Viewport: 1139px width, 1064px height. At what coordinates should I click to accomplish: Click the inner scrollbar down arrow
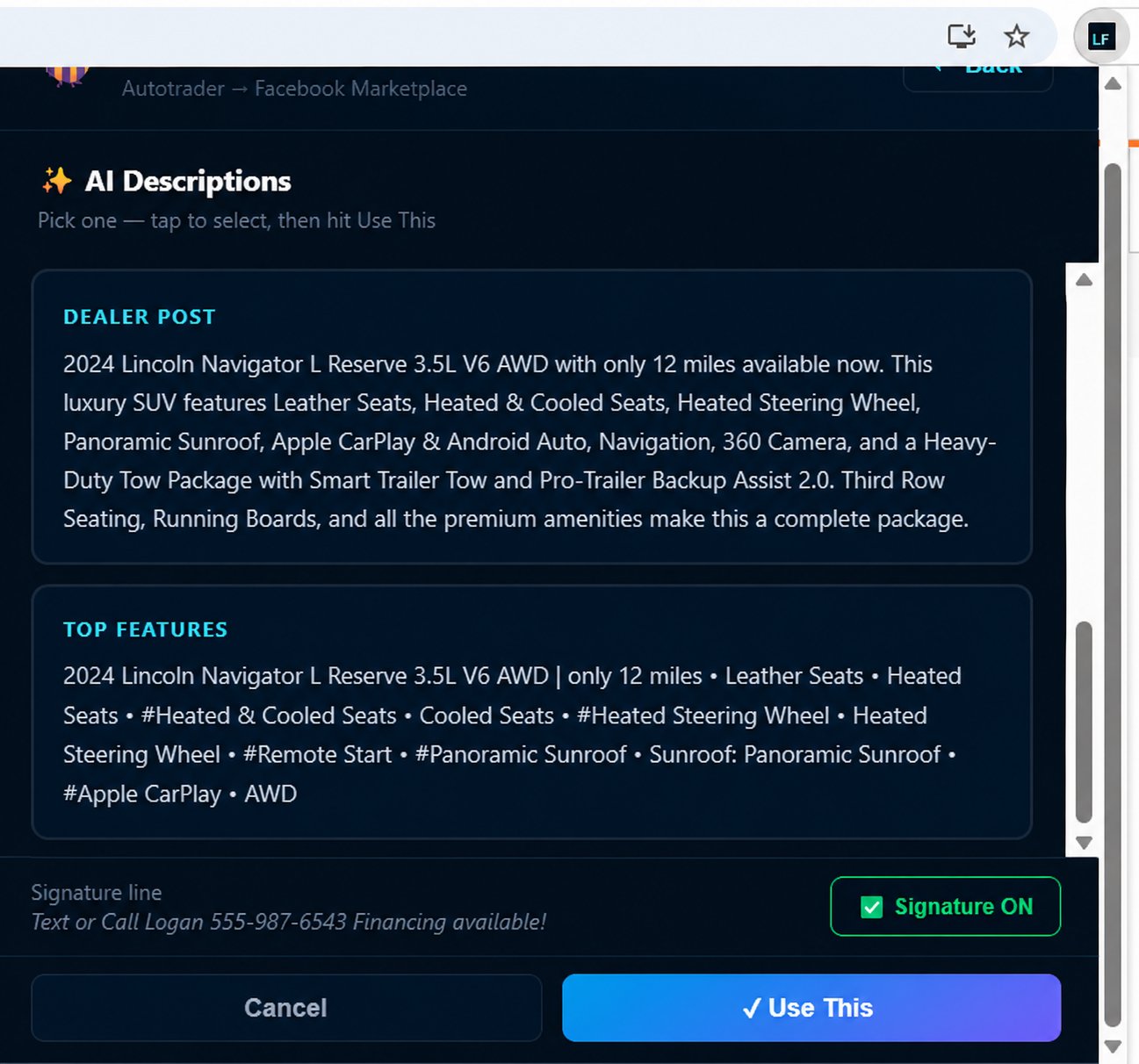coord(1084,843)
